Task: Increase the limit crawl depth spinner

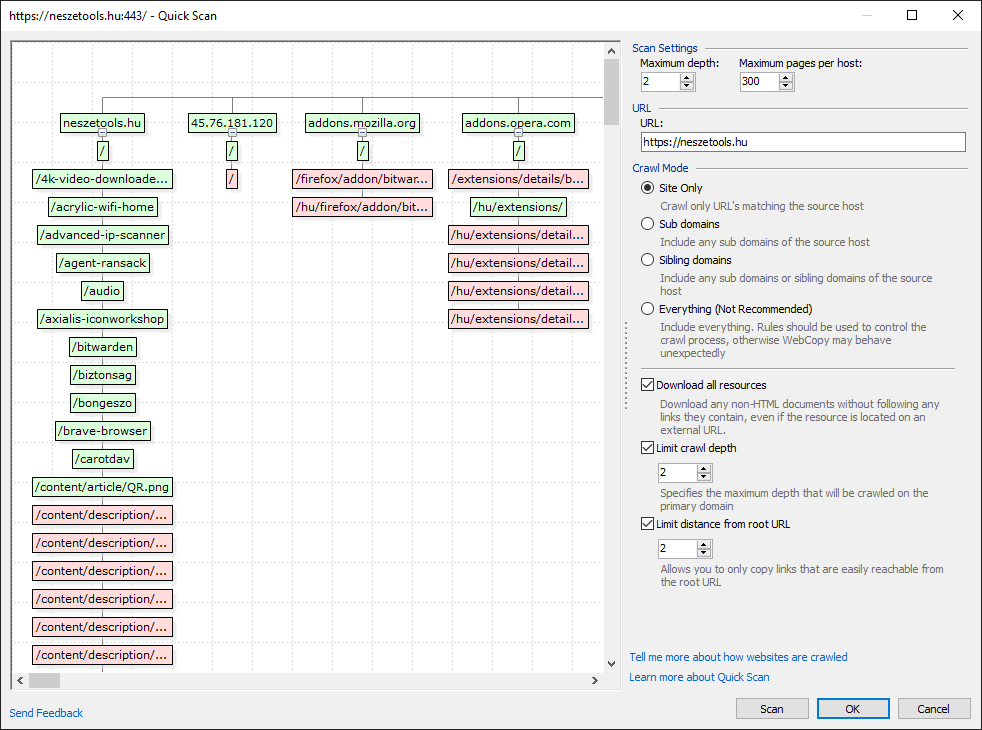Action: tap(704, 467)
